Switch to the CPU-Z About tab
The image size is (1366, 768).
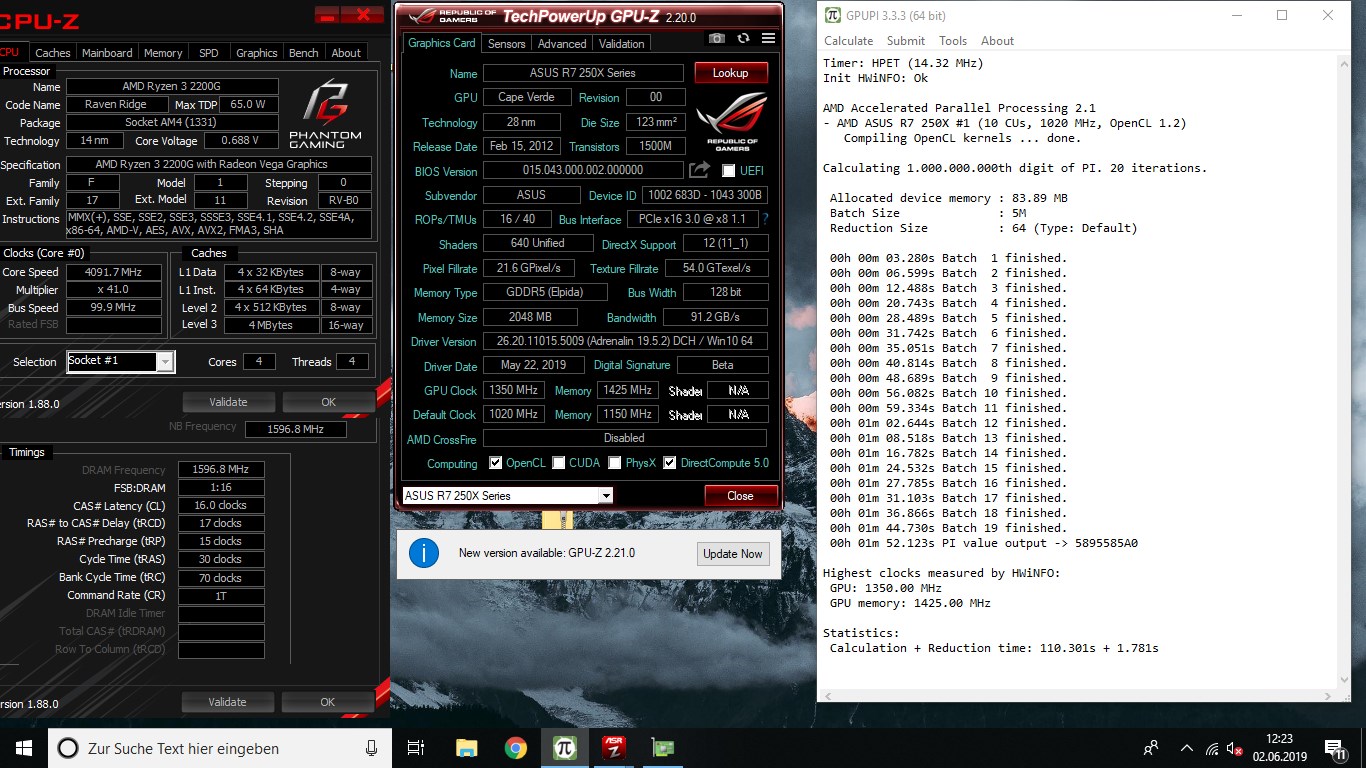[x=346, y=53]
